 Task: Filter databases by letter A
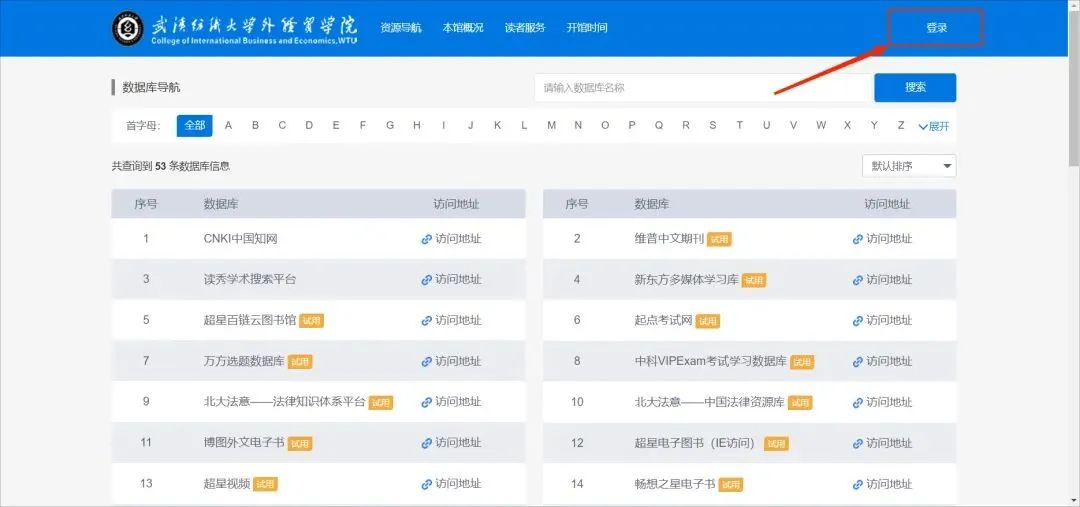[x=229, y=125]
